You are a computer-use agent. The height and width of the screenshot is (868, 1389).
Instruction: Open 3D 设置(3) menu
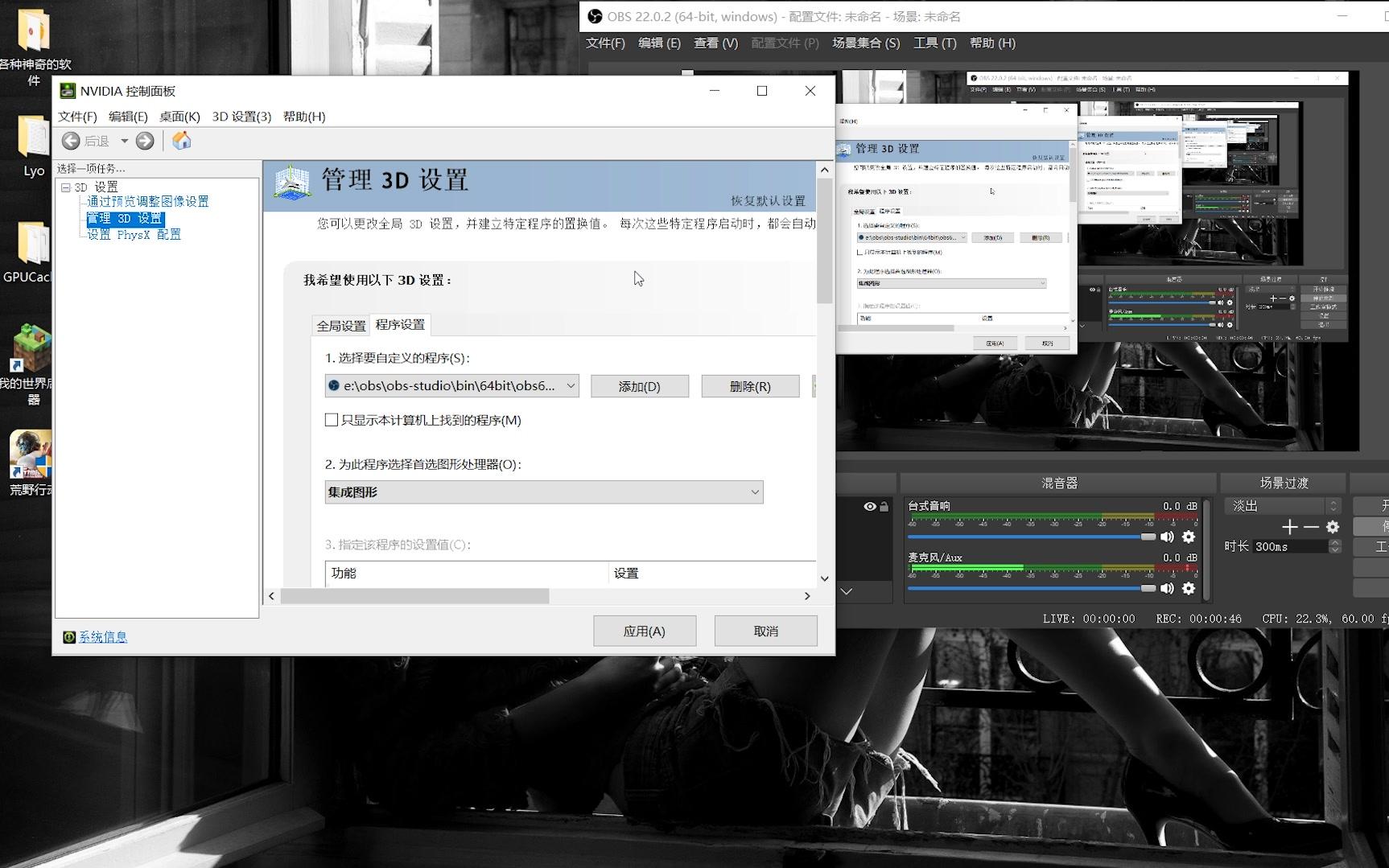[241, 117]
